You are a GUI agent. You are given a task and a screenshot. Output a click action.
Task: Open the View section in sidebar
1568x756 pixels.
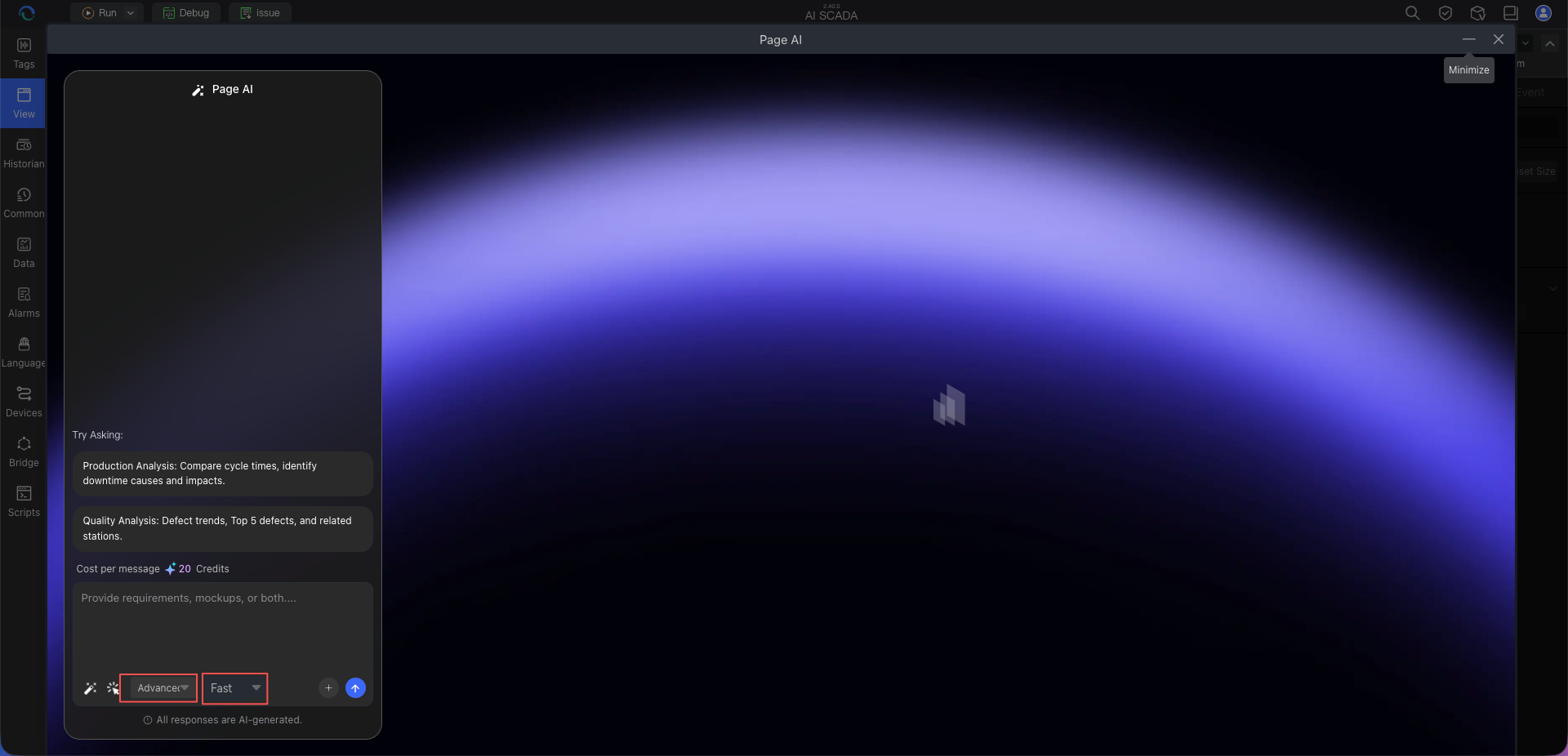[24, 104]
